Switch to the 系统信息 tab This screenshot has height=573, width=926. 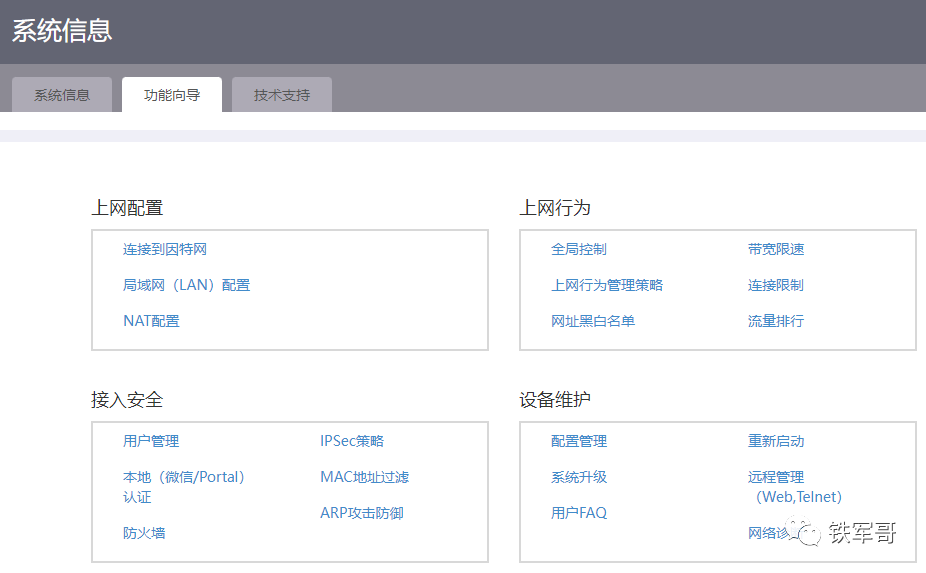(62, 96)
